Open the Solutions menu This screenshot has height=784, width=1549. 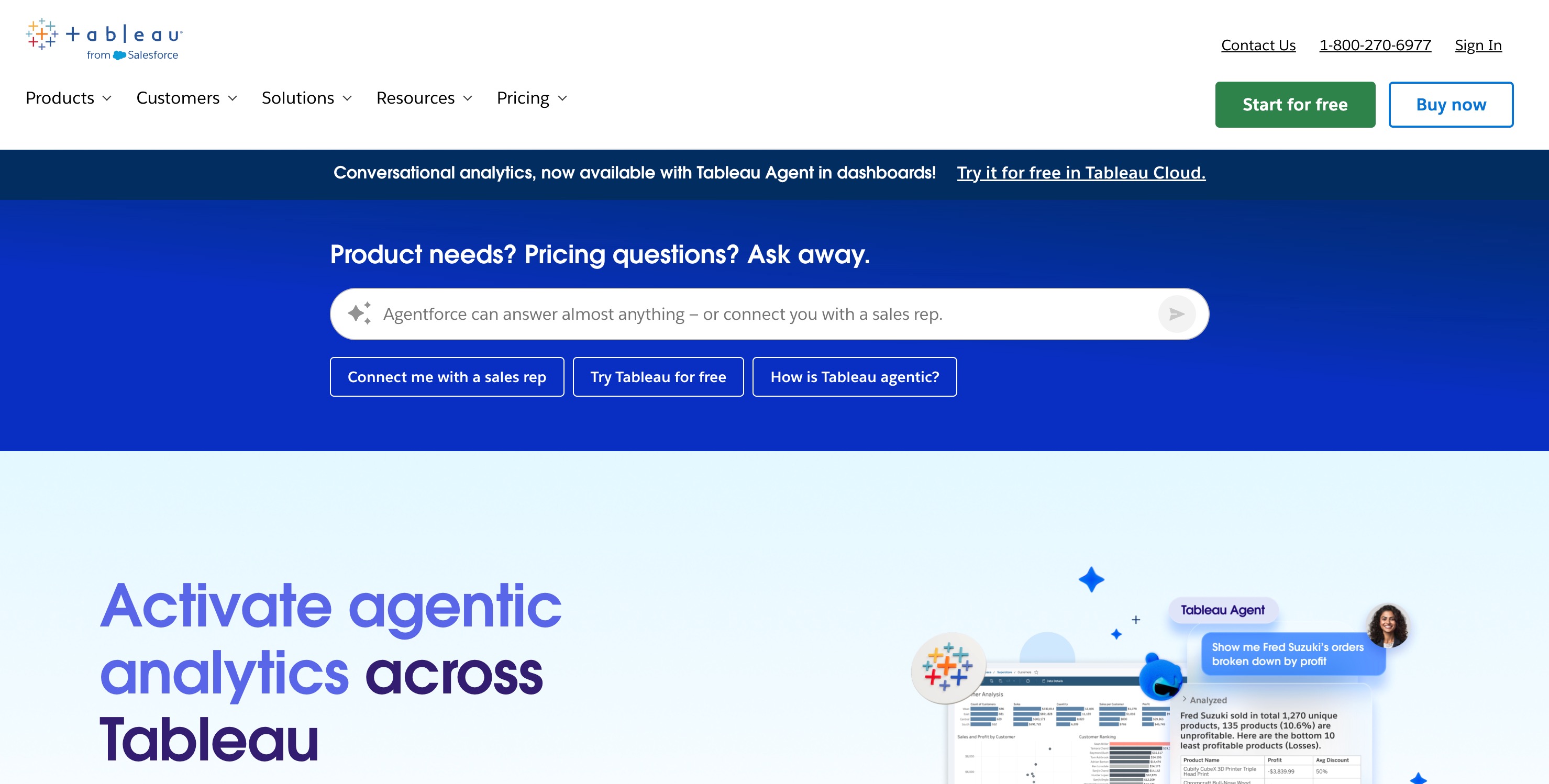pos(307,98)
